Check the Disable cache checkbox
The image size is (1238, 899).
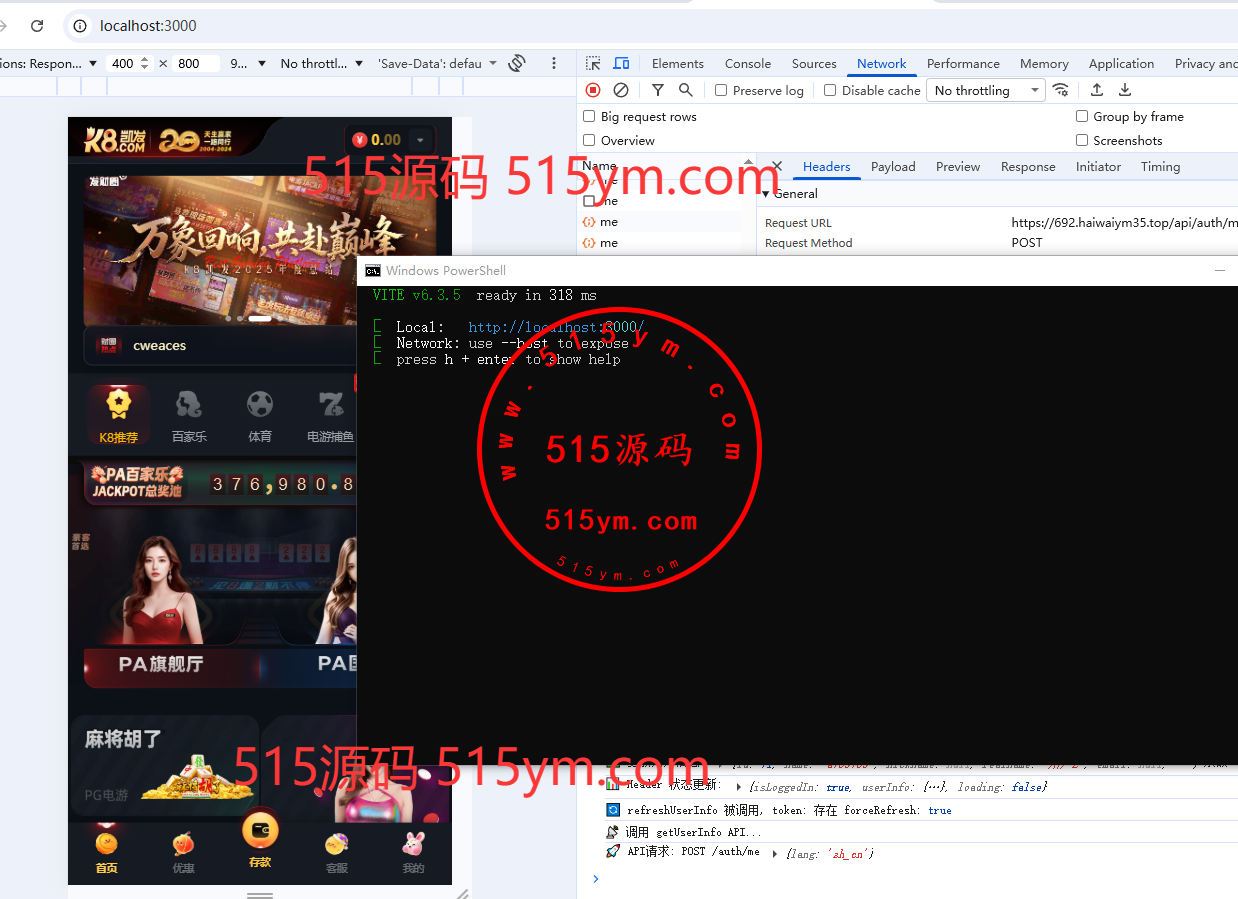(830, 90)
